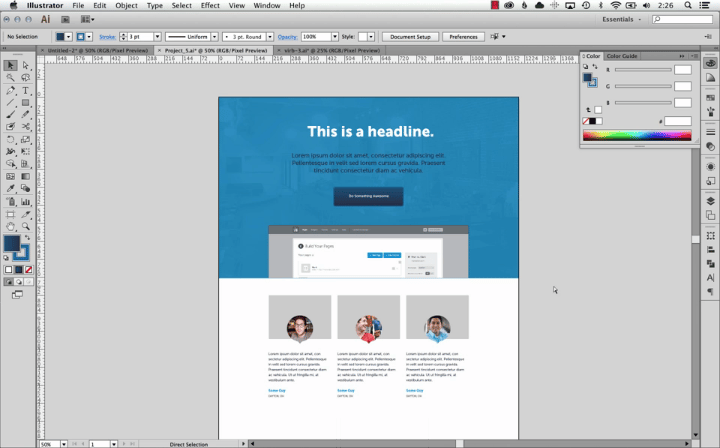
Task: Select the Pen tool
Action: (x=10, y=90)
